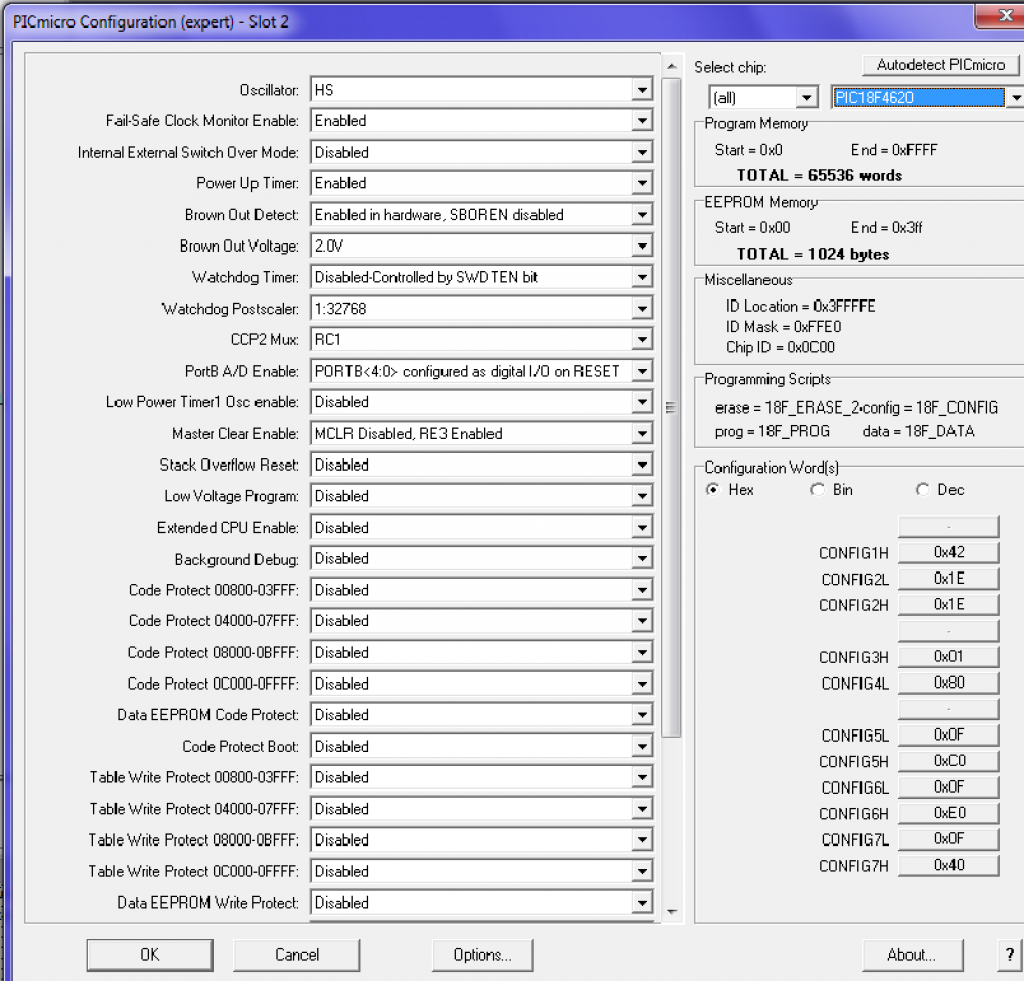1024x981 pixels.
Task: Click the CONFIG3H 0x01 value button
Action: click(x=948, y=656)
